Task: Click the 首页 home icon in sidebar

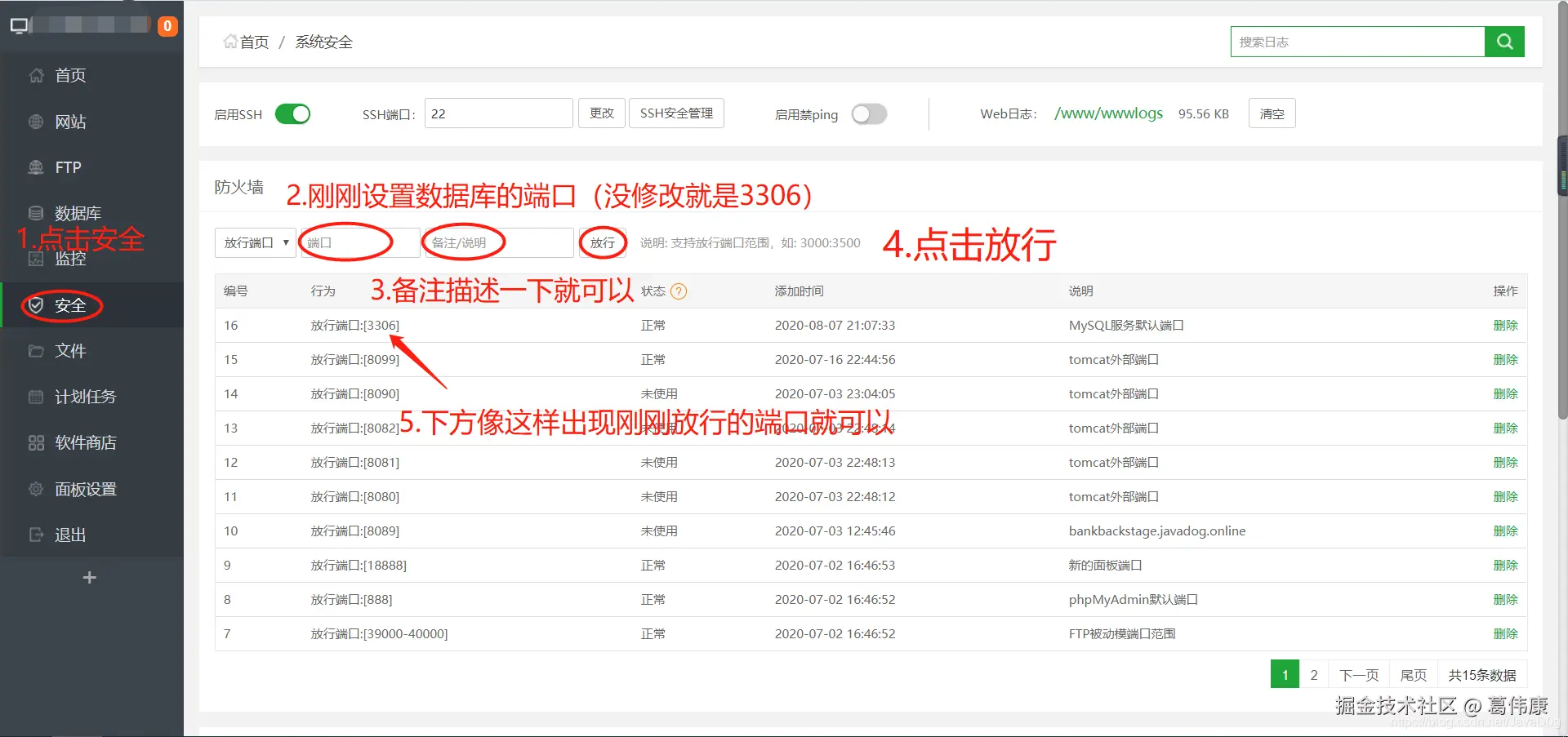Action: point(36,76)
